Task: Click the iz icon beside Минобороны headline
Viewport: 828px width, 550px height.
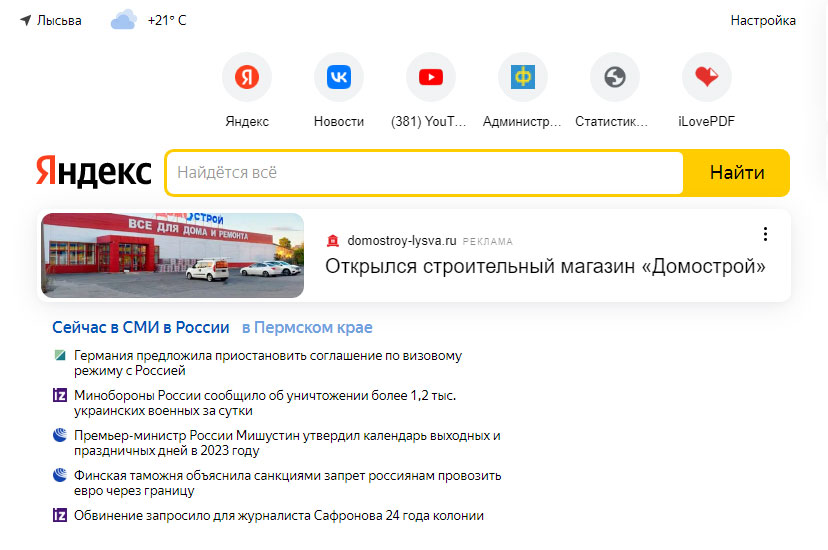Action: [60, 395]
